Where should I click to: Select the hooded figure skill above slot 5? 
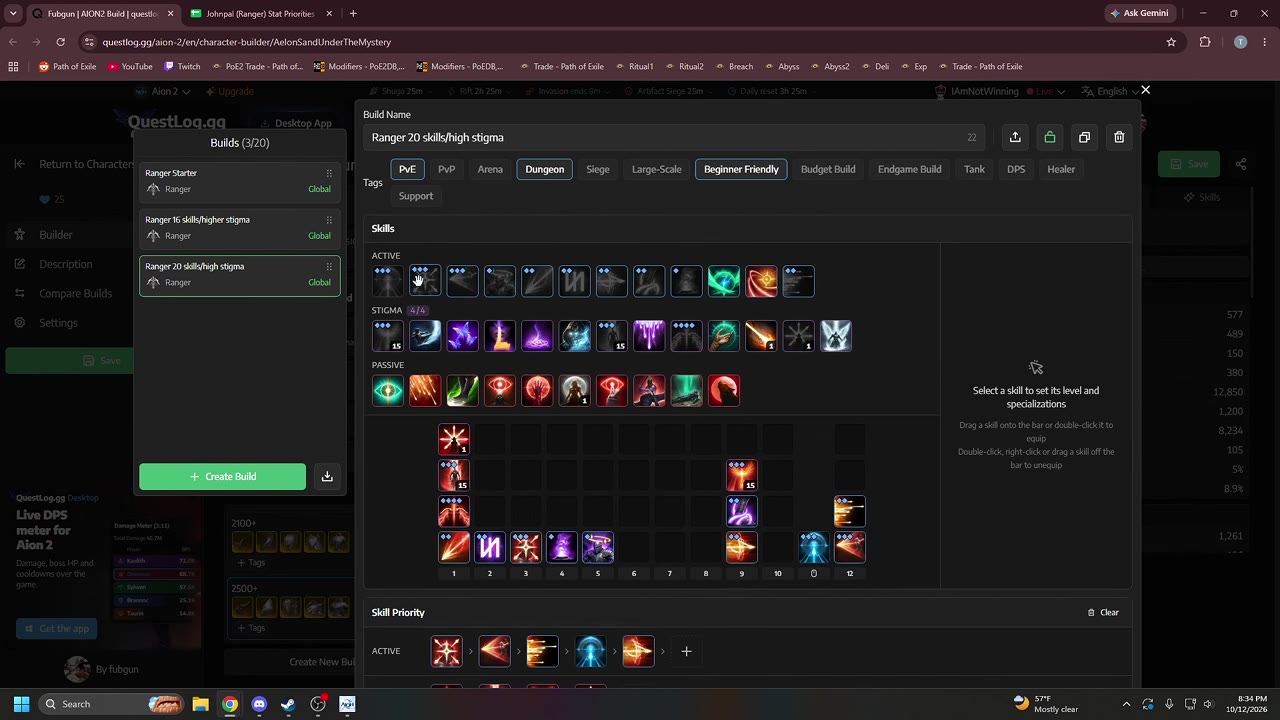(x=598, y=547)
